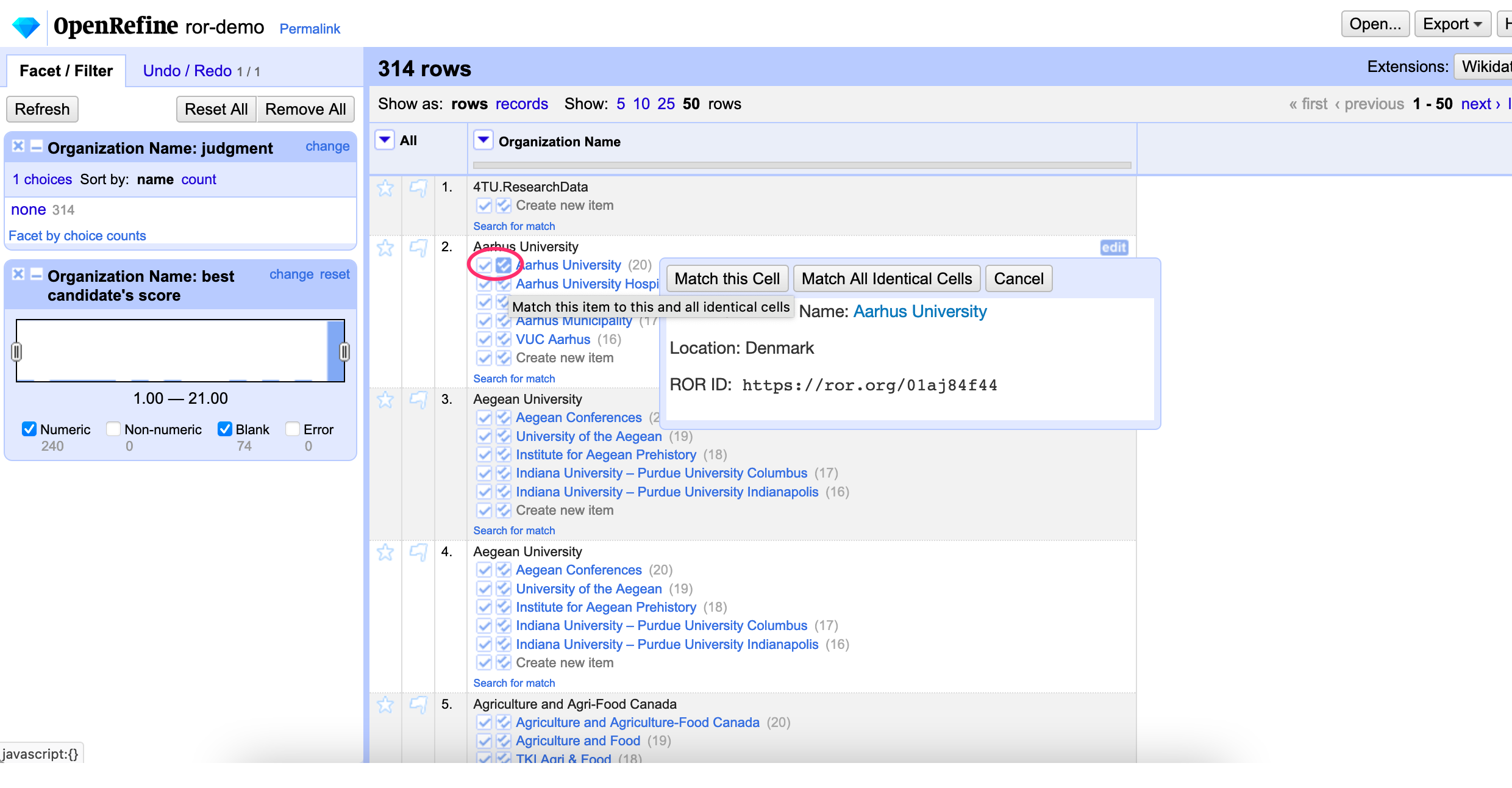Click the OpenRefine diamond logo
This screenshot has width=1512, height=788.
(26, 26)
